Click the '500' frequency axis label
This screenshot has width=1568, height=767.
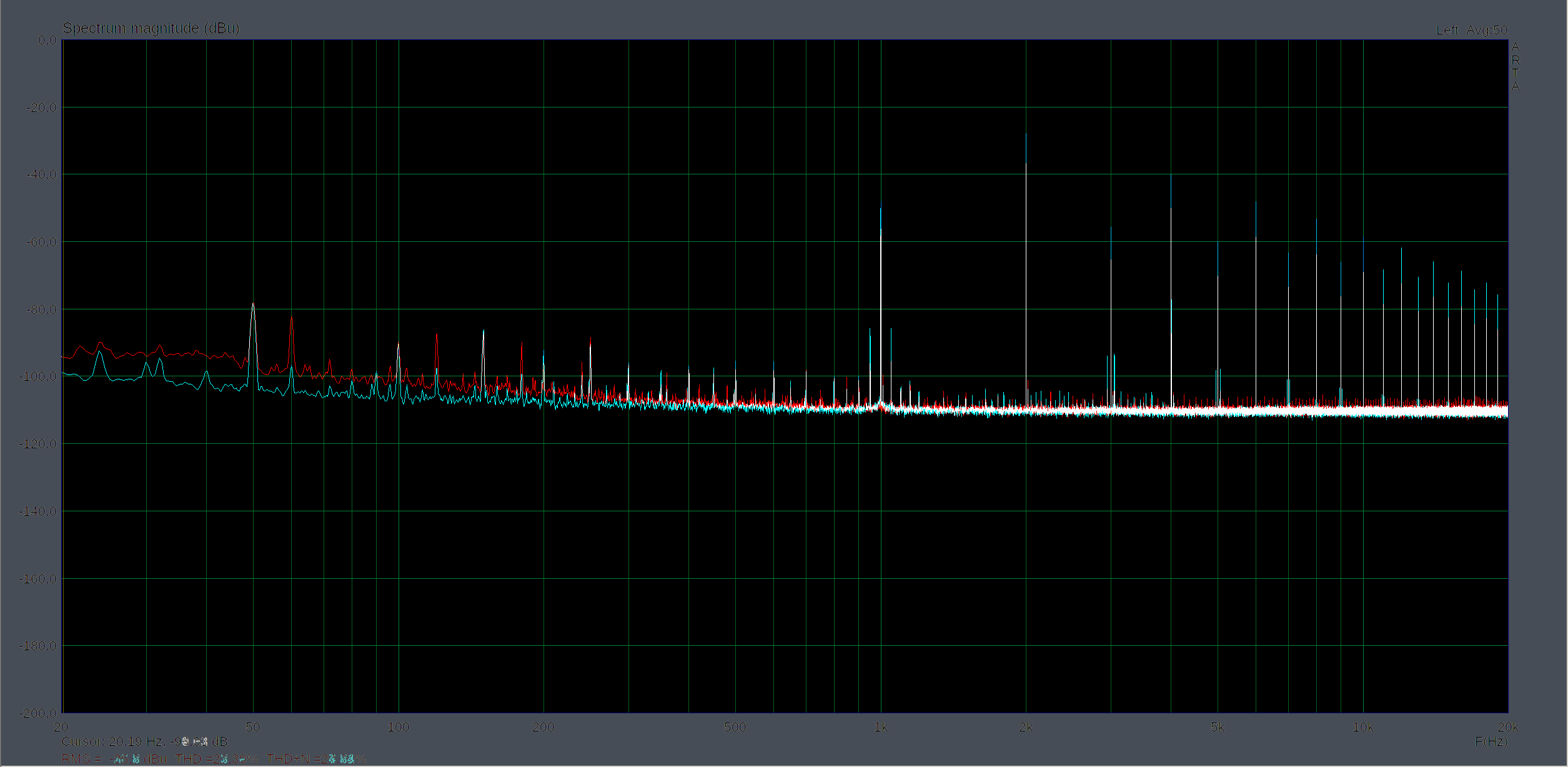click(x=735, y=727)
